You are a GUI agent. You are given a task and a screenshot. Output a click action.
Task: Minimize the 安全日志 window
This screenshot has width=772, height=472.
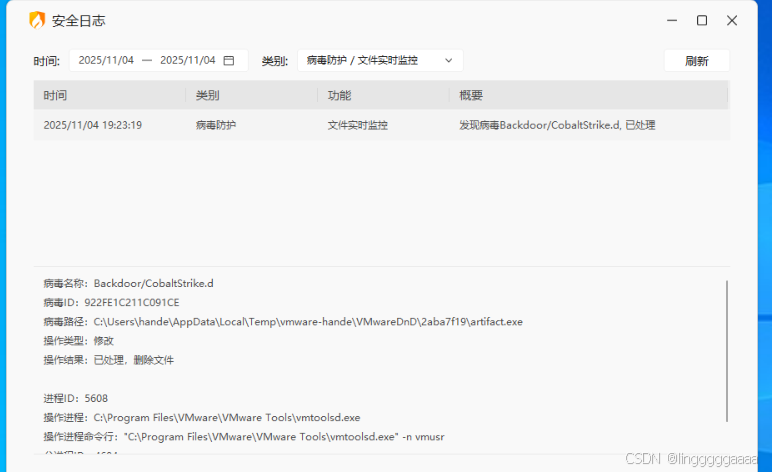coord(672,20)
